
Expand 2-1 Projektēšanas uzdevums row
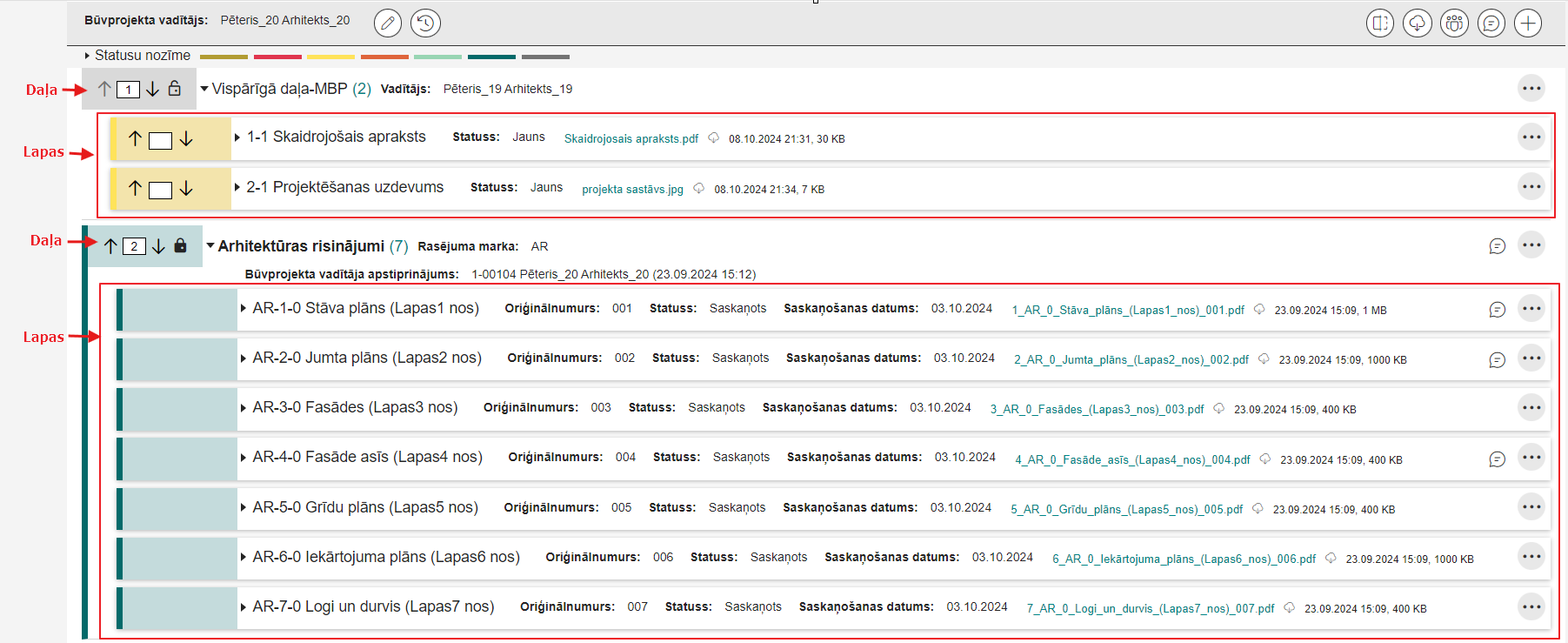pyautogui.click(x=237, y=187)
